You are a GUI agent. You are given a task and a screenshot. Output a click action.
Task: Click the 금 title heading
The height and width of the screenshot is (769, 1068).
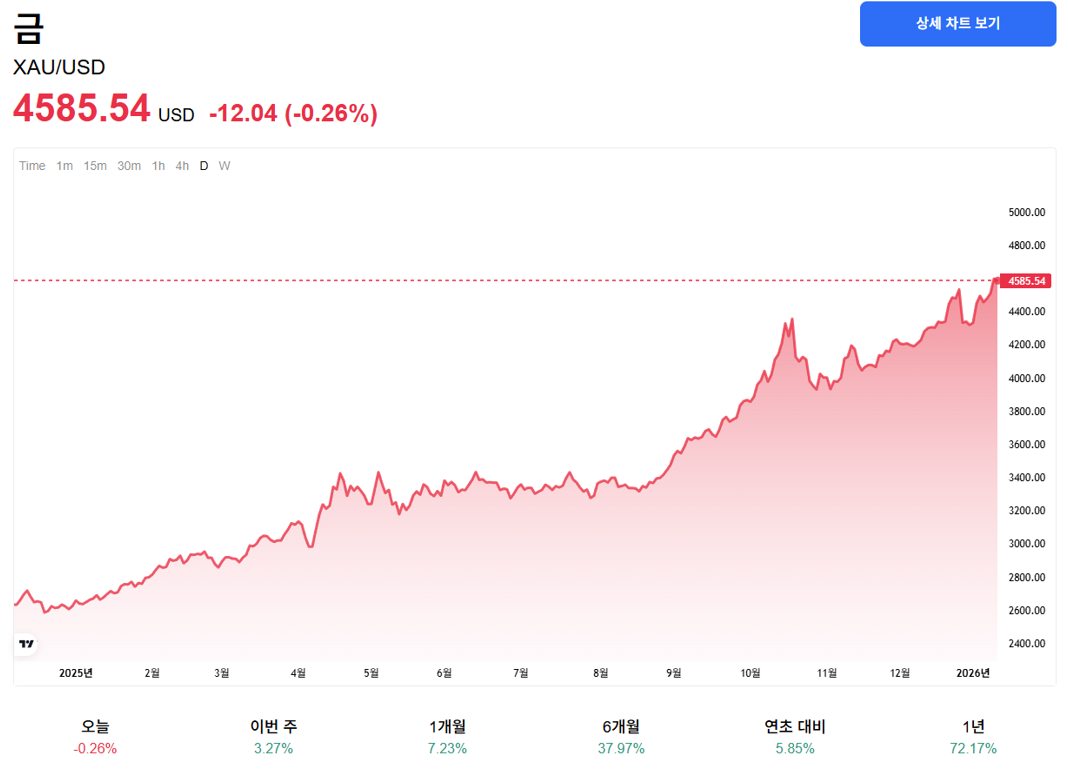pos(27,28)
